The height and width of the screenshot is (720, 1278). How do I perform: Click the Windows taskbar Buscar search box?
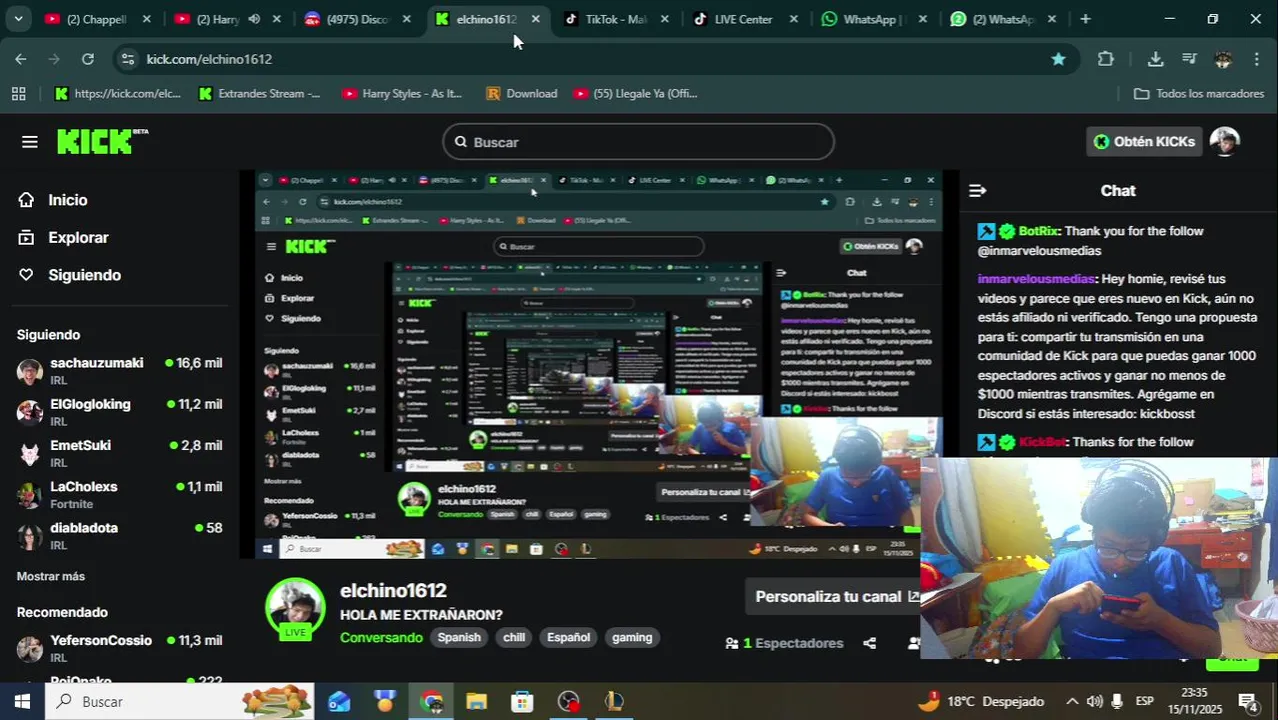point(180,701)
